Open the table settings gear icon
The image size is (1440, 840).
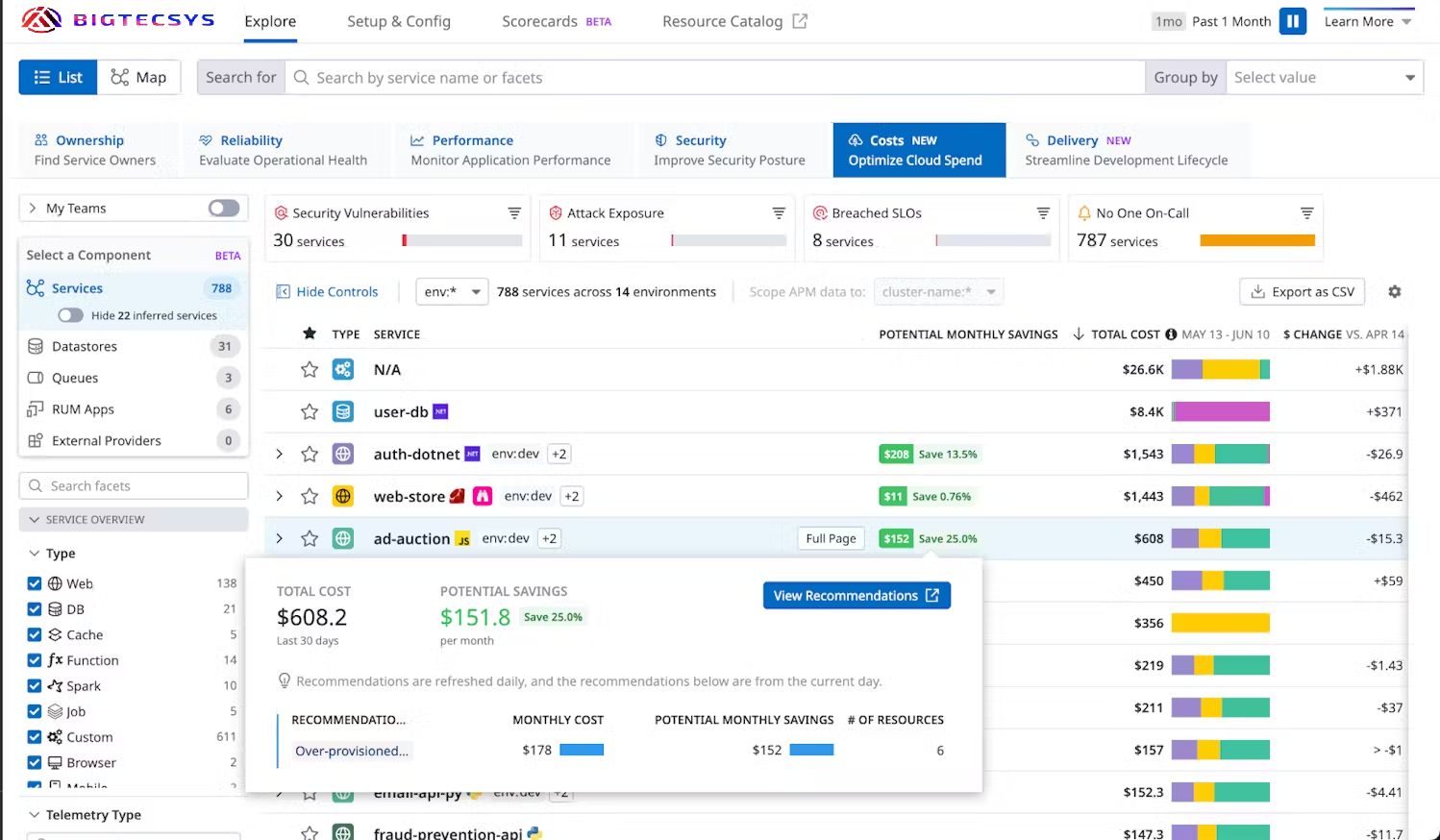1395,291
